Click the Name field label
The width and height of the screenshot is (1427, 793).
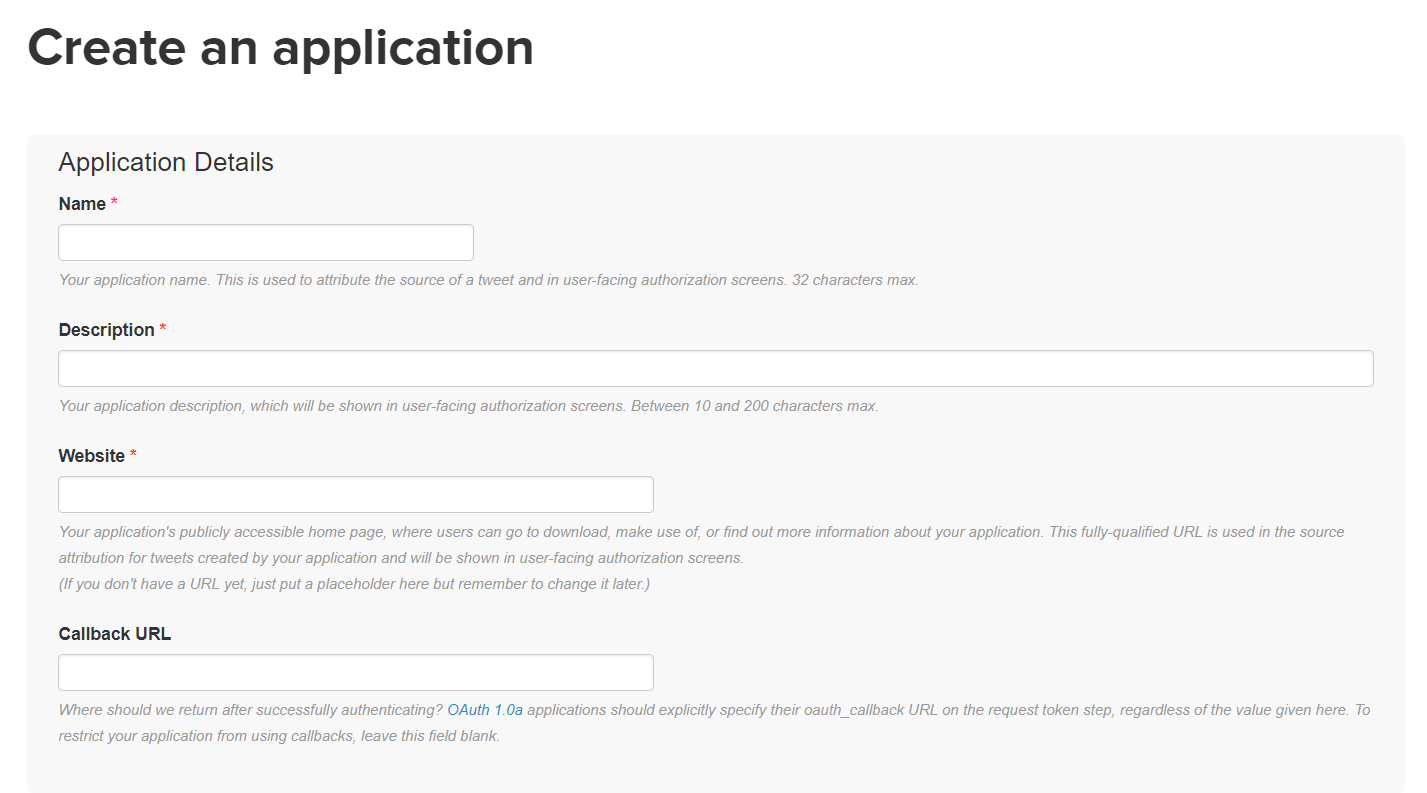pyautogui.click(x=82, y=204)
